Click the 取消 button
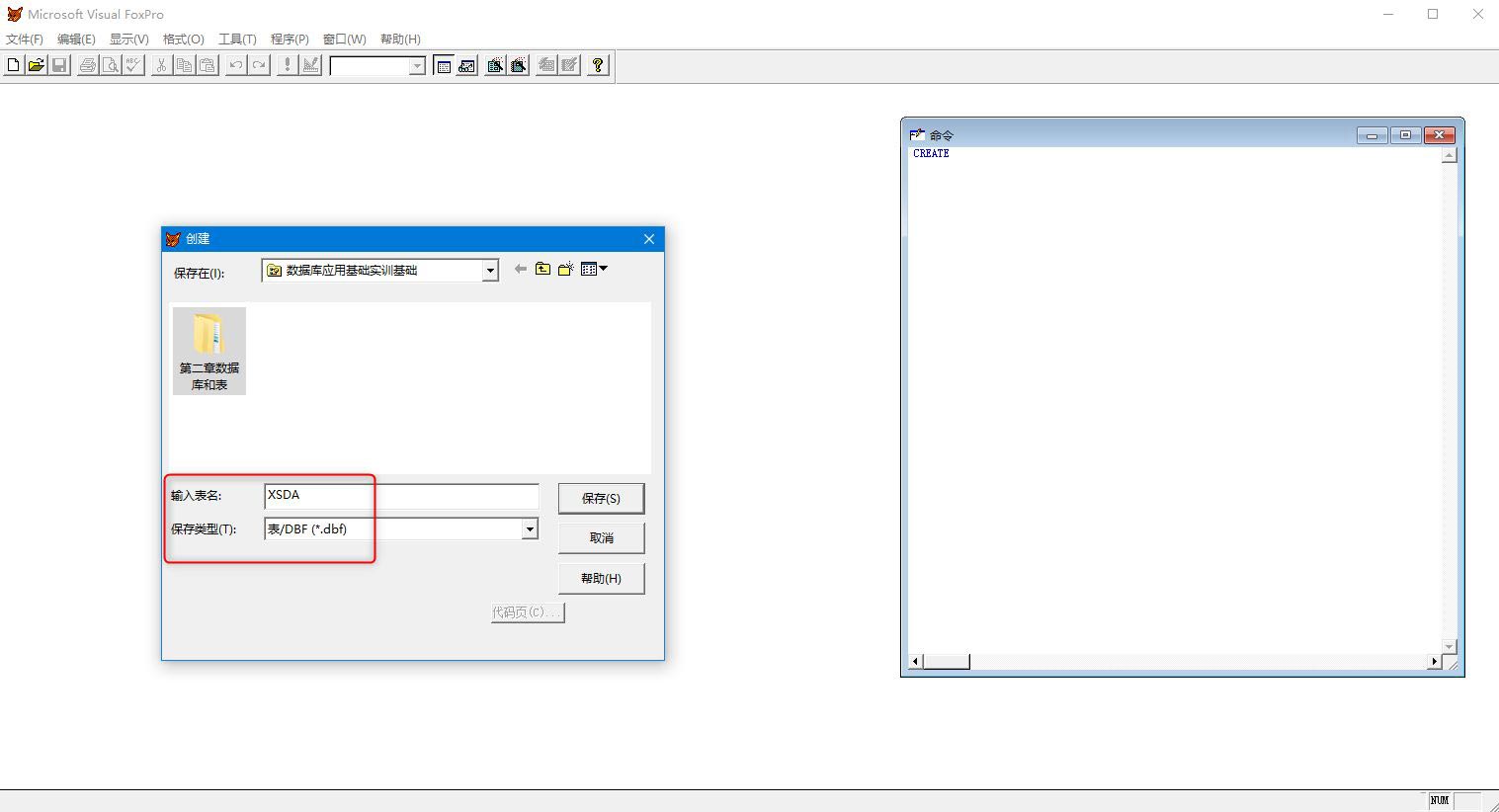This screenshot has height=812, width=1499. 601,538
